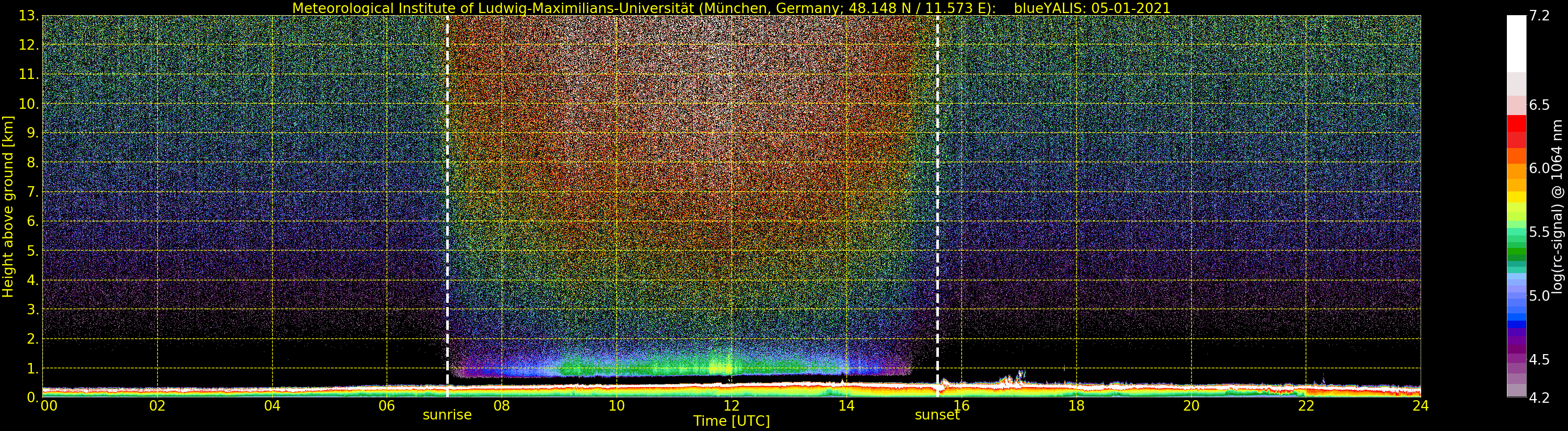This screenshot has height=431, width=1568.
Task: Click the 7.2 colorbar tick label
Action: click(x=1539, y=16)
